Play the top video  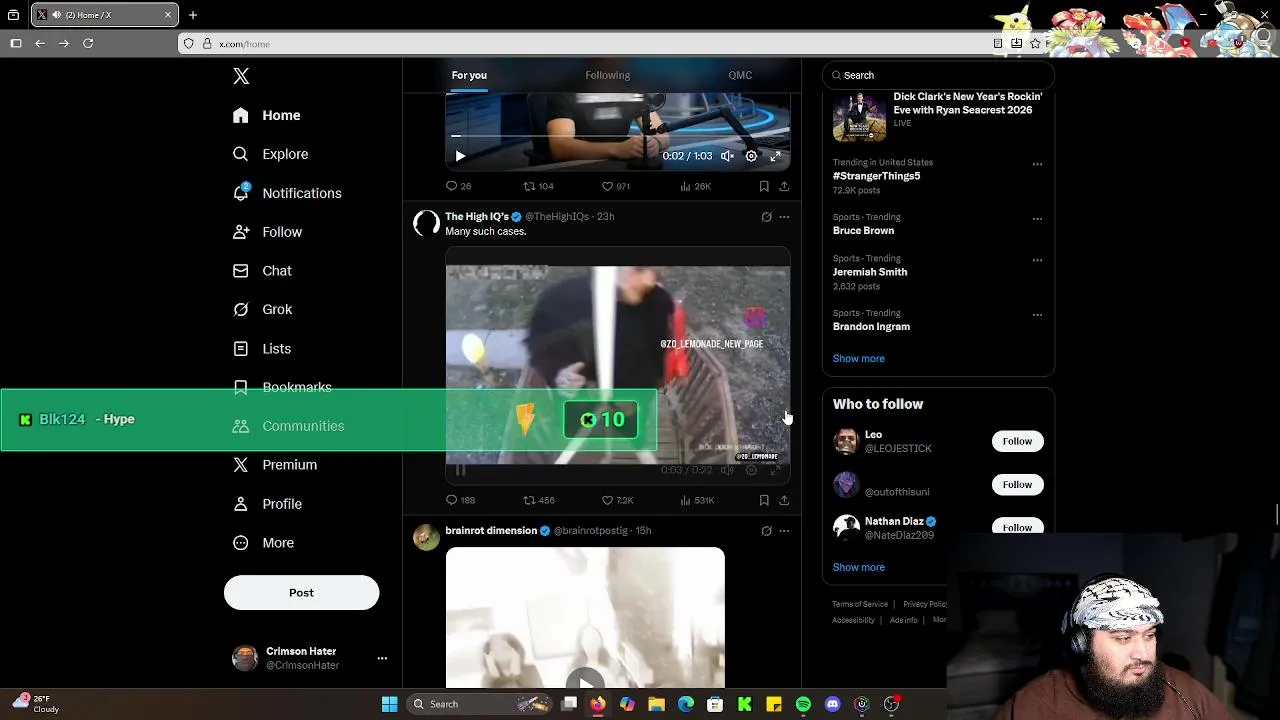point(460,156)
